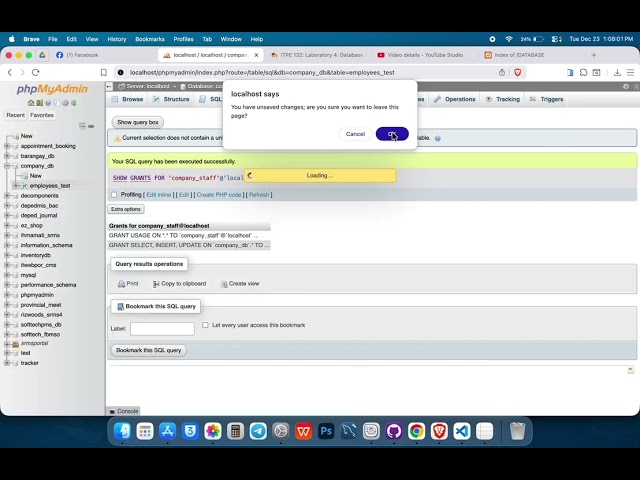Collapse the company_db database tree
The height and width of the screenshot is (480, 640).
(x=7, y=166)
